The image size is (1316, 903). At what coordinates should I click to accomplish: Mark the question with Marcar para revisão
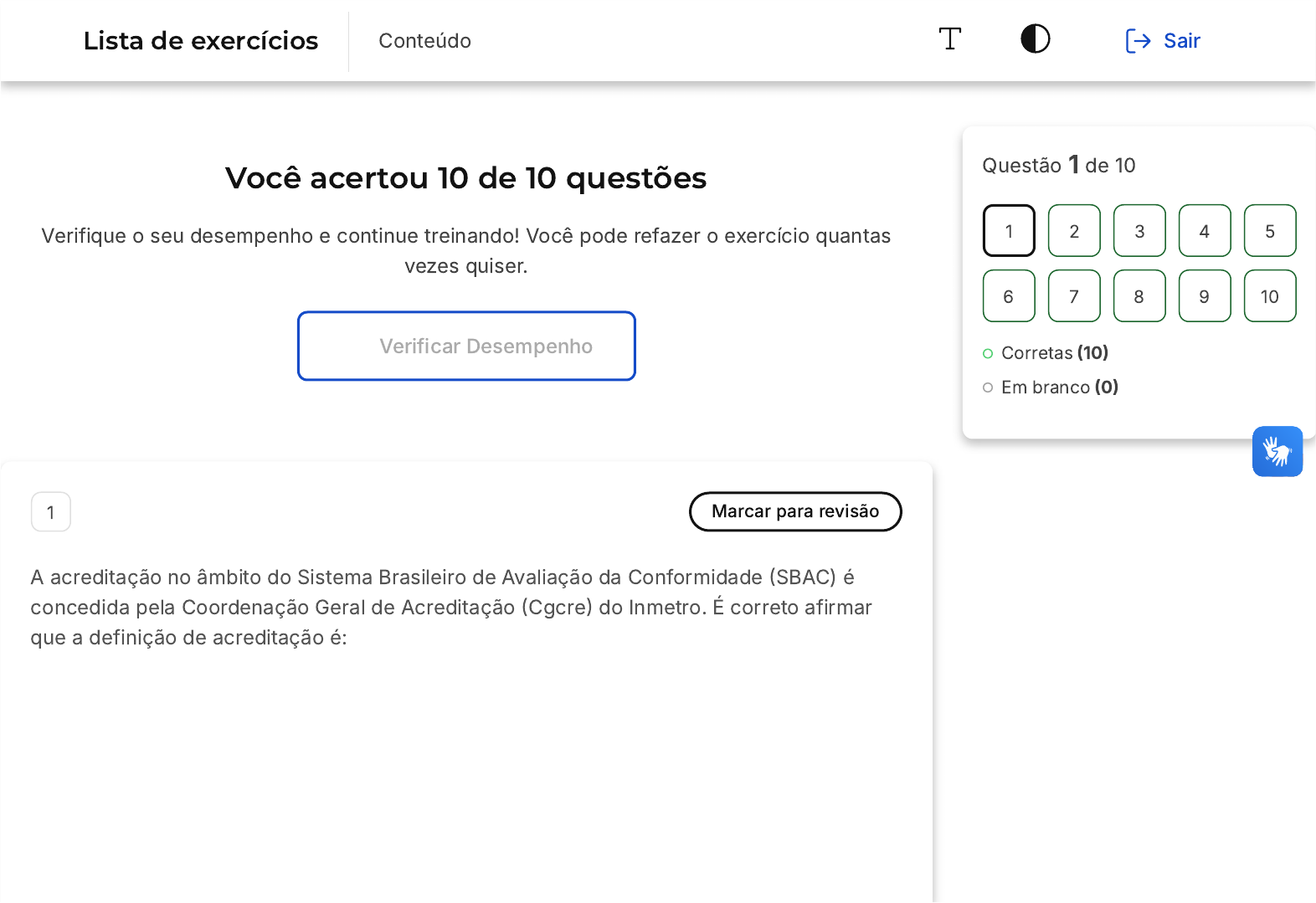[x=795, y=511]
